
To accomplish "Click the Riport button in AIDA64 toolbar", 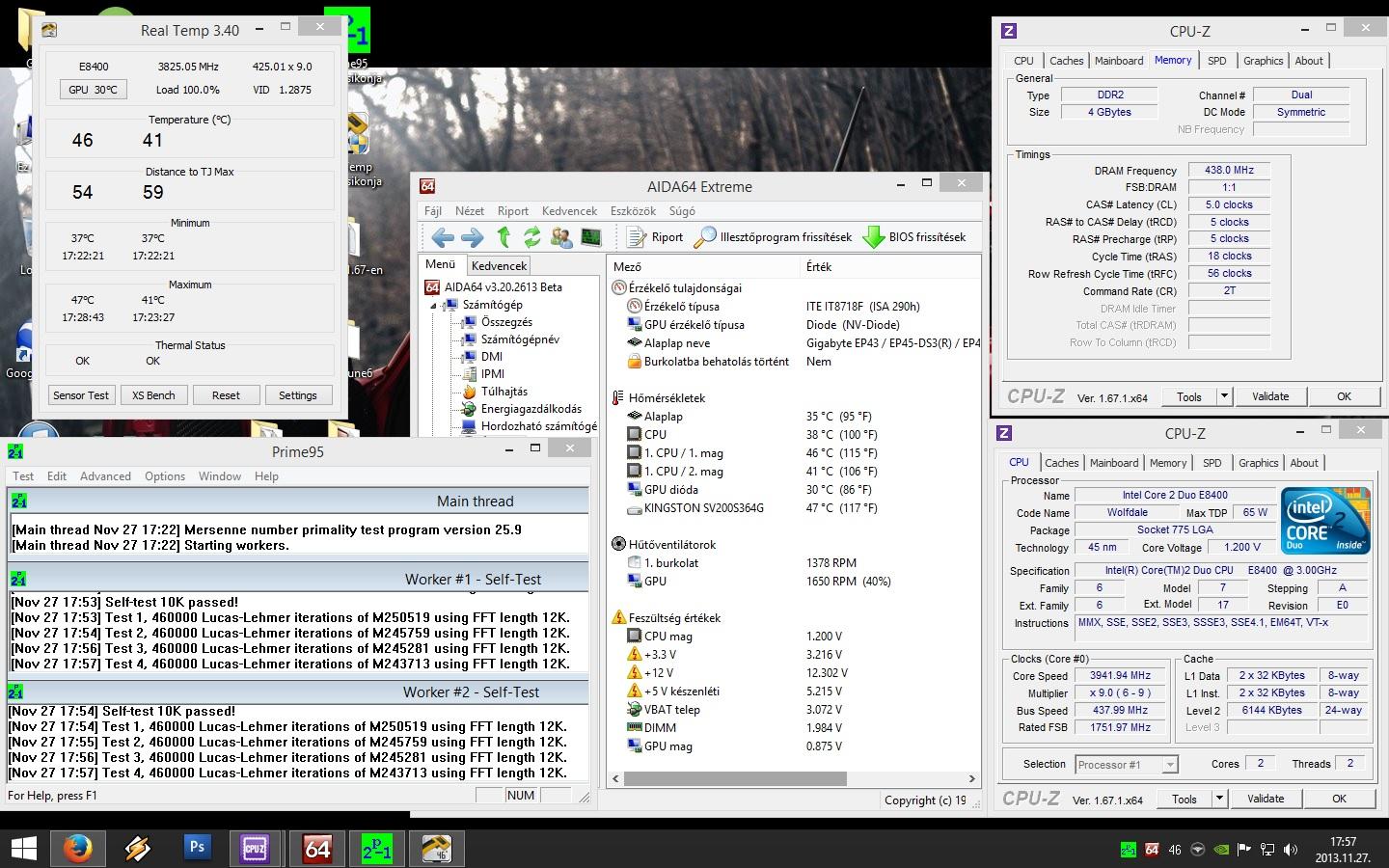I will click(x=655, y=237).
